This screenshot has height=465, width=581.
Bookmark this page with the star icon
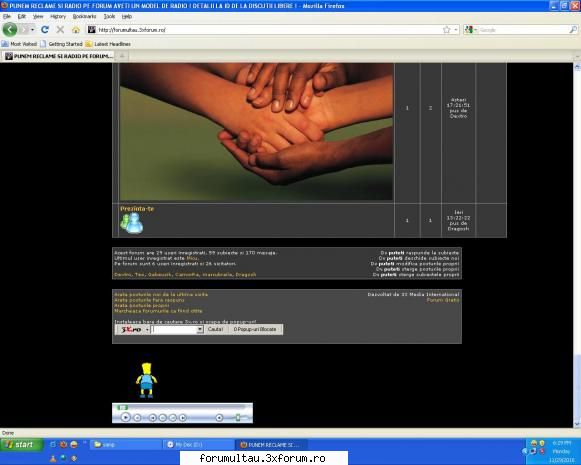pos(446,30)
